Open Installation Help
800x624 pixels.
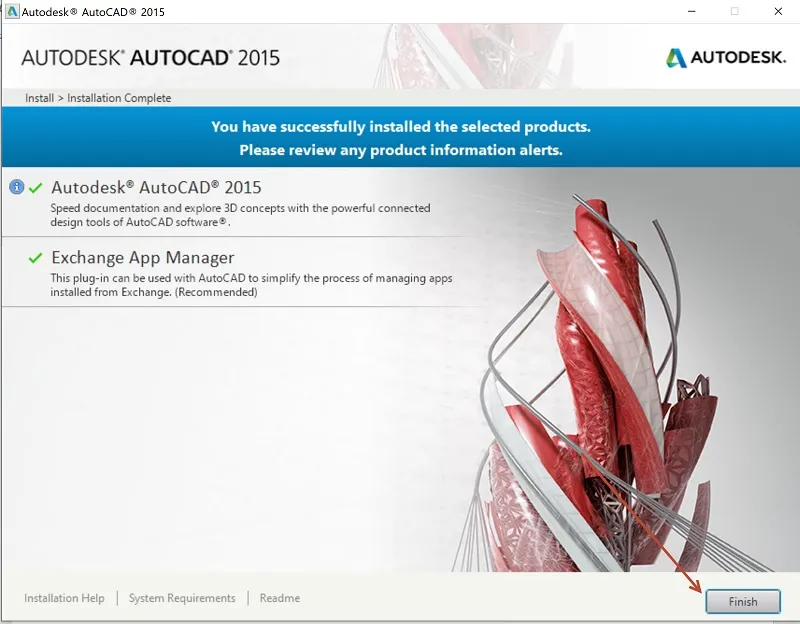pos(64,597)
